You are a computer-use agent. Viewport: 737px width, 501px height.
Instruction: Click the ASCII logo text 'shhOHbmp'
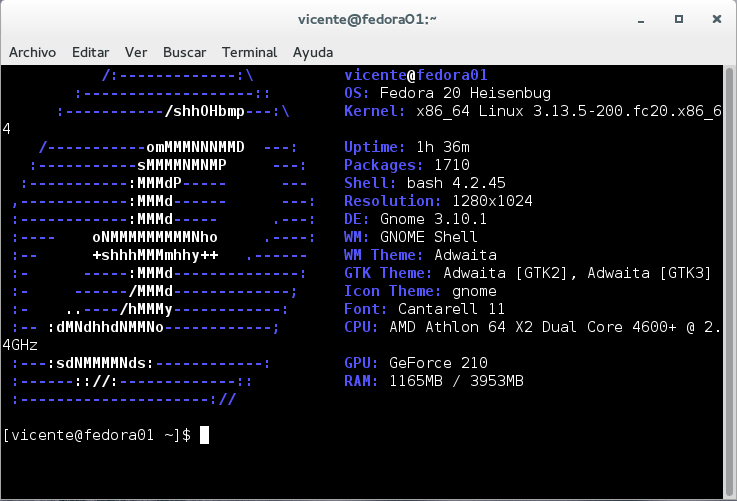pos(209,111)
